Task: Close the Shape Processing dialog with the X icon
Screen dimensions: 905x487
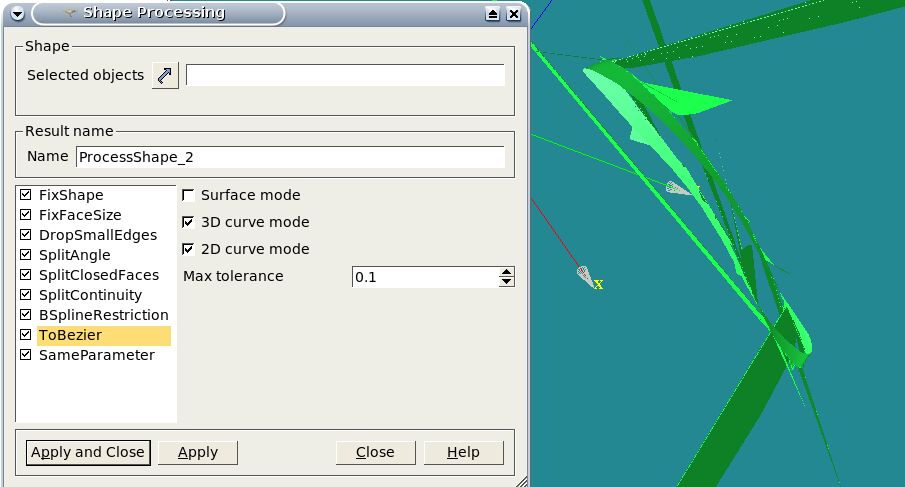Action: [x=513, y=14]
